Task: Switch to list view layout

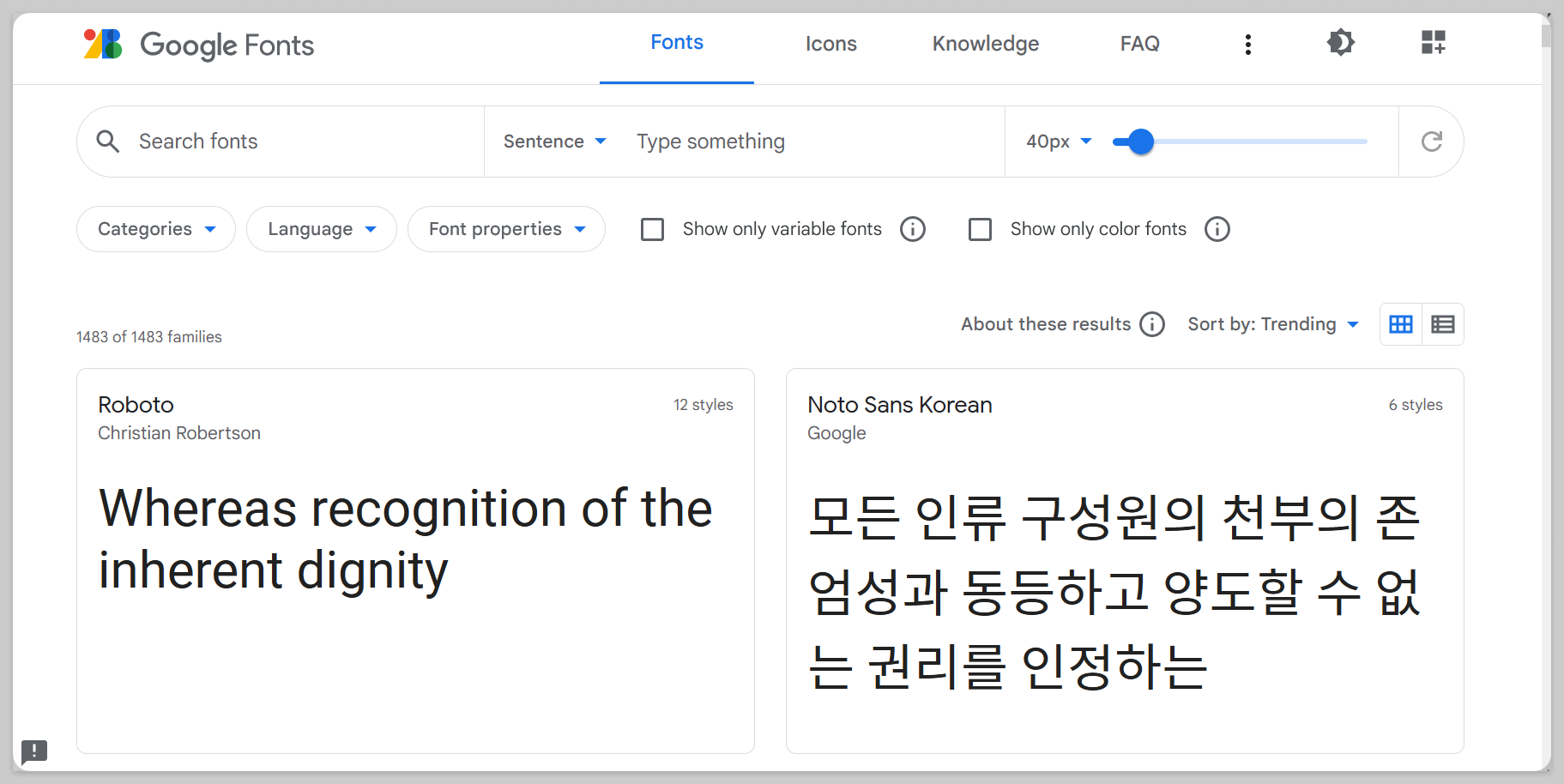Action: [1443, 324]
